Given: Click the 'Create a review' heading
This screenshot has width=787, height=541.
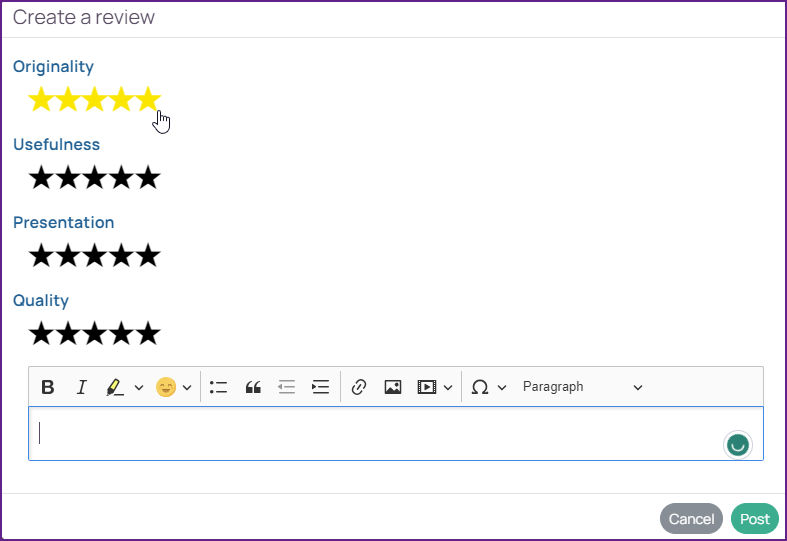Looking at the screenshot, I should click(x=84, y=17).
